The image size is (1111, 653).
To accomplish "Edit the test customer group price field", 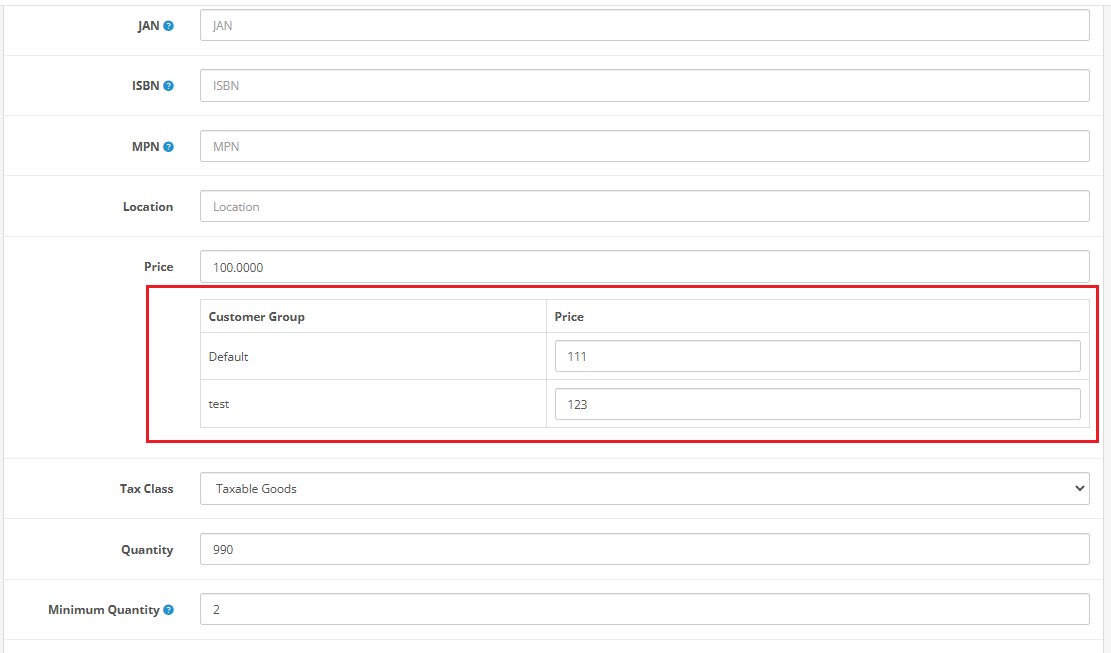I will (817, 404).
